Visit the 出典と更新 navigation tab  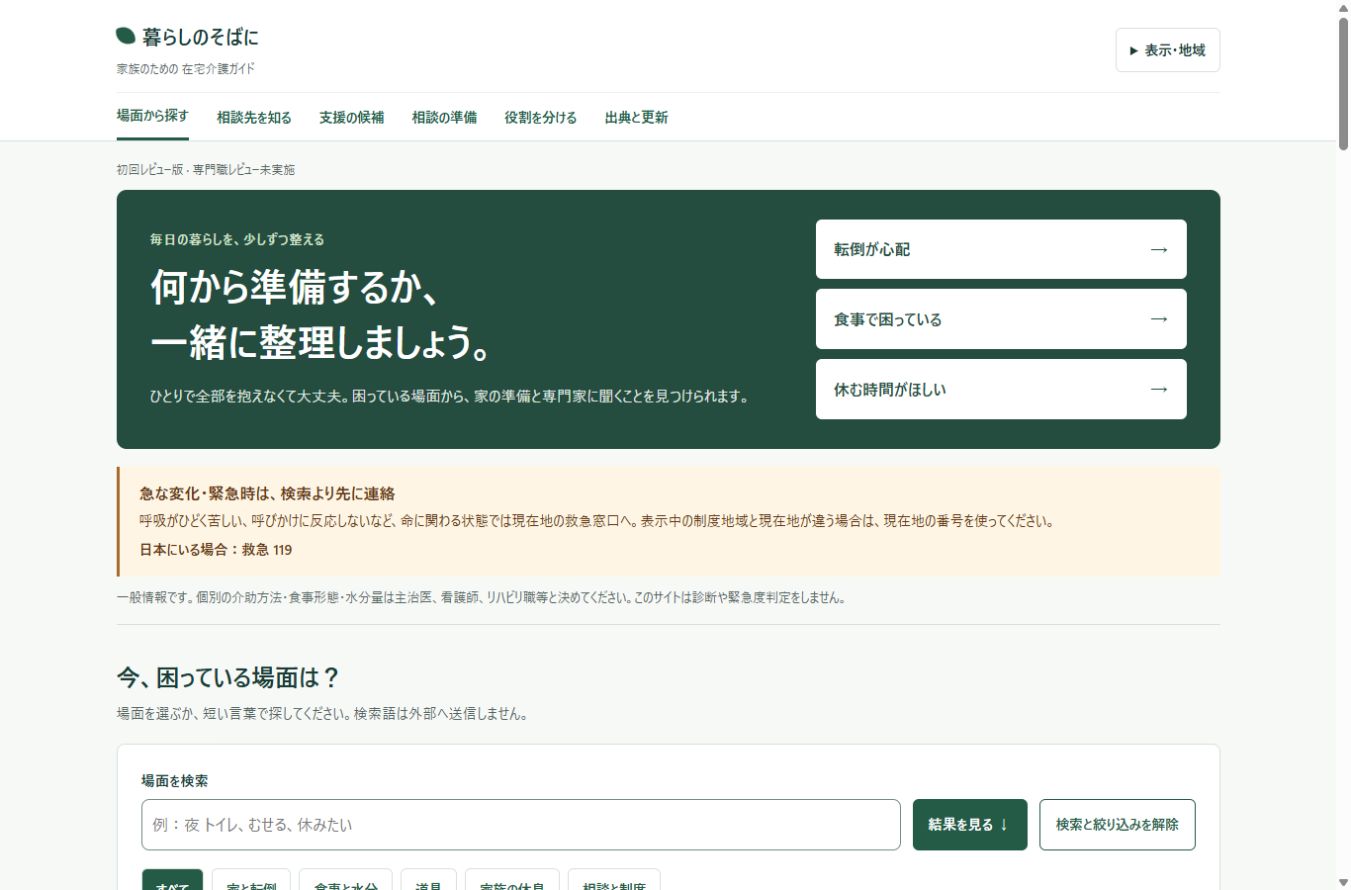point(636,117)
